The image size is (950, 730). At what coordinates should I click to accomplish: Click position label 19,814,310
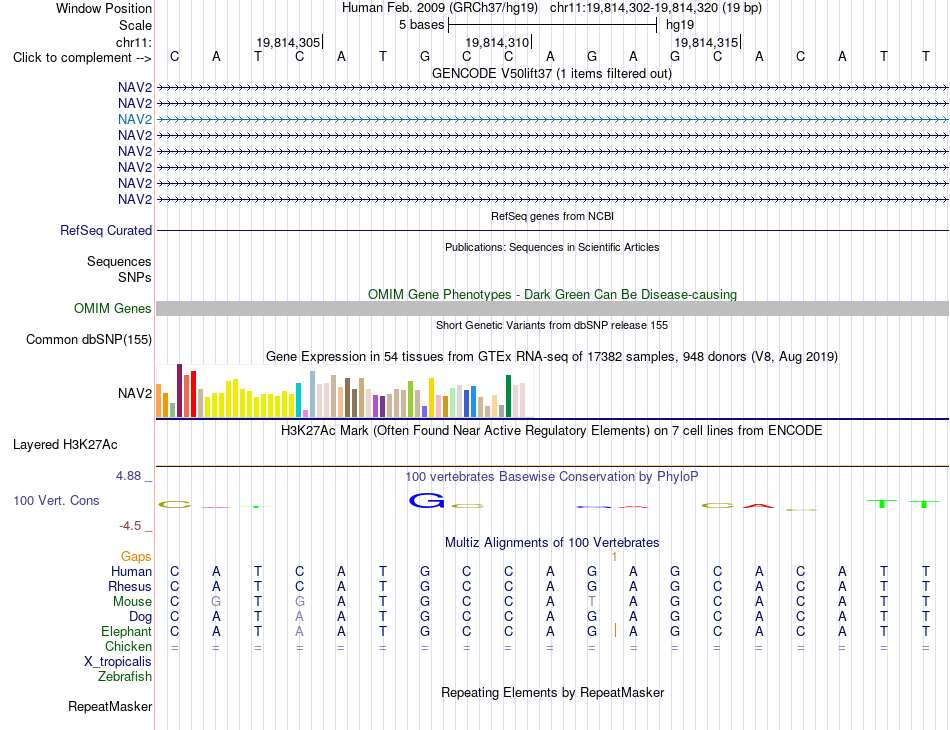point(497,42)
